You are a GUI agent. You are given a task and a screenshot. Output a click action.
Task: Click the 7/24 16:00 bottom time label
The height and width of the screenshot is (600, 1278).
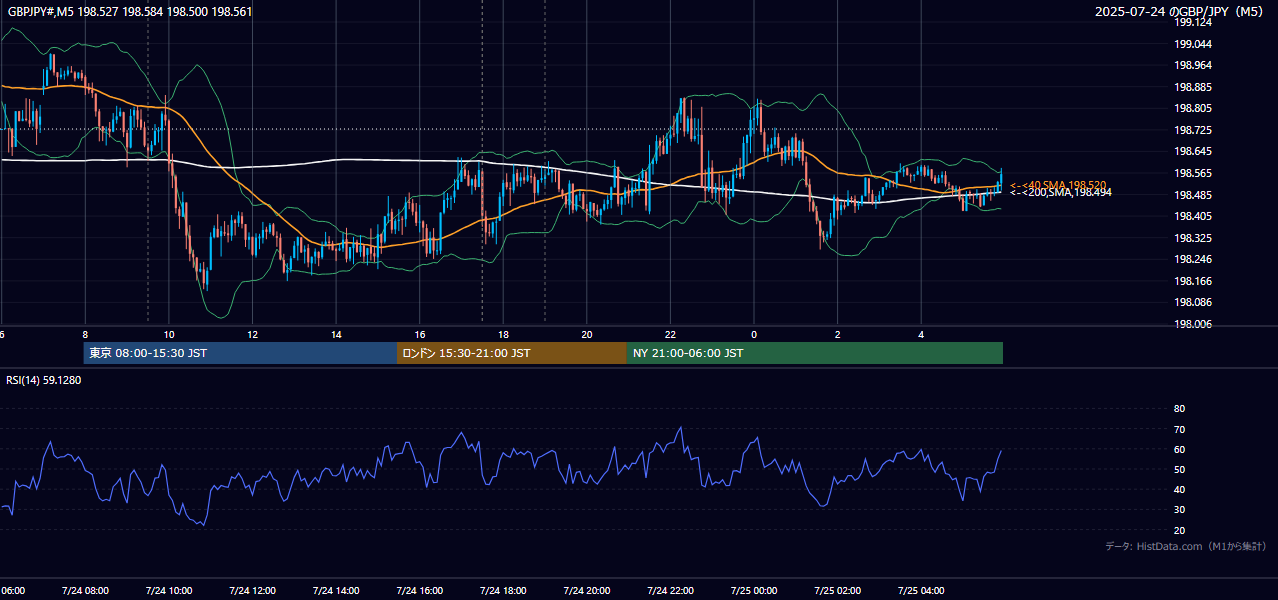419,591
